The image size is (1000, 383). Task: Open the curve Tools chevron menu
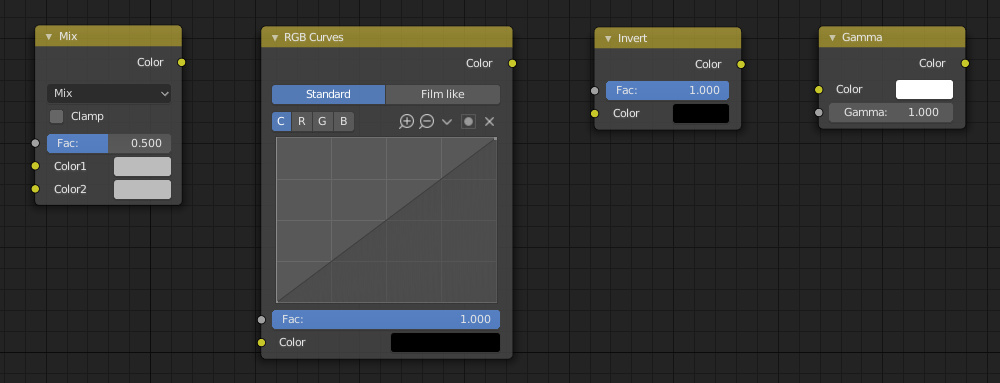(x=447, y=122)
